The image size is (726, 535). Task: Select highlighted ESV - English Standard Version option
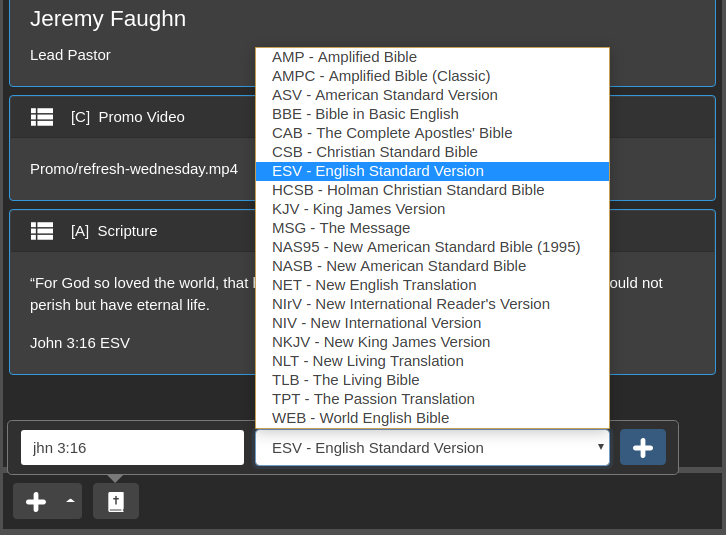[432, 171]
